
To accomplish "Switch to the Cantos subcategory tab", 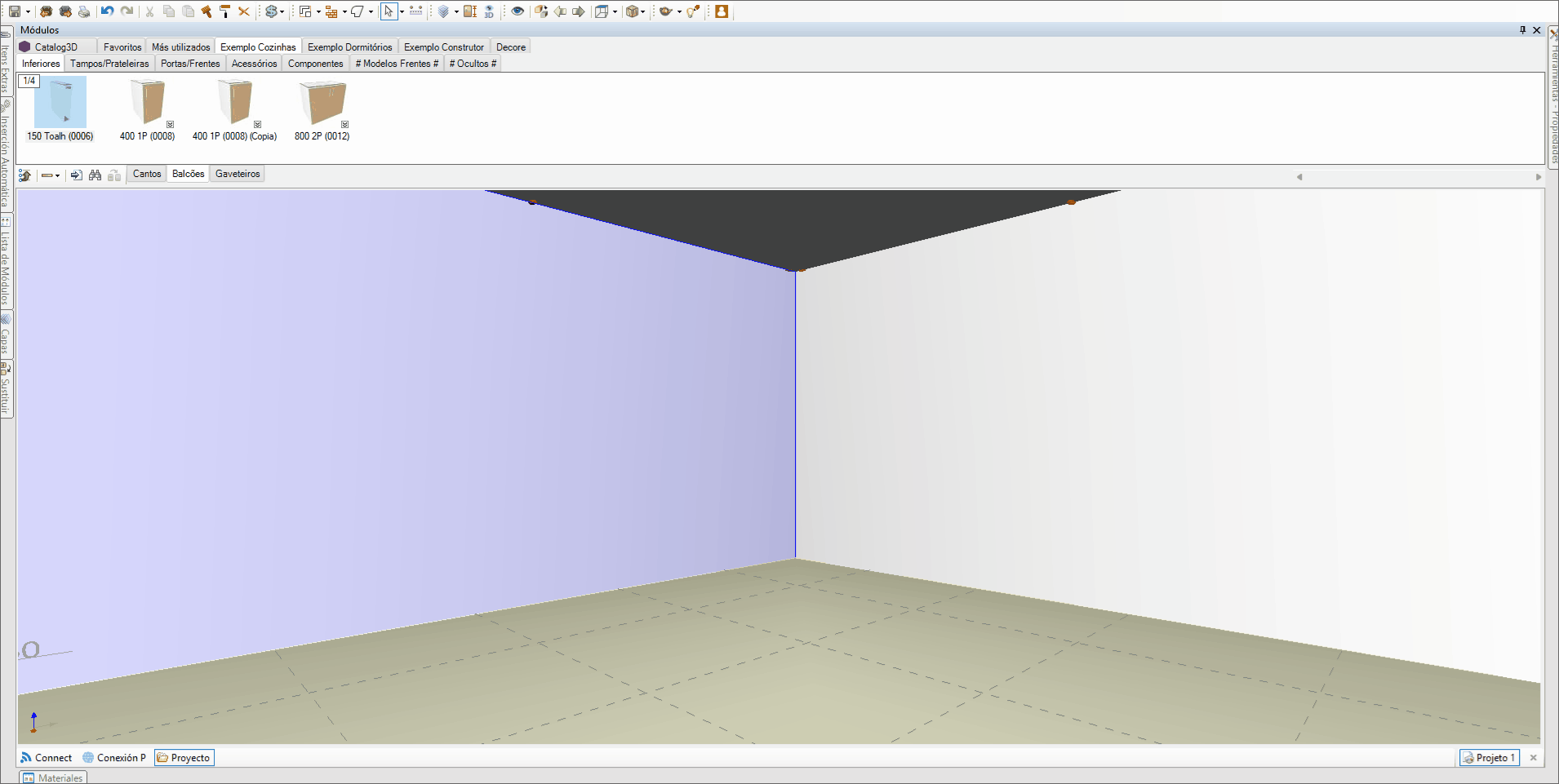I will pyautogui.click(x=147, y=174).
